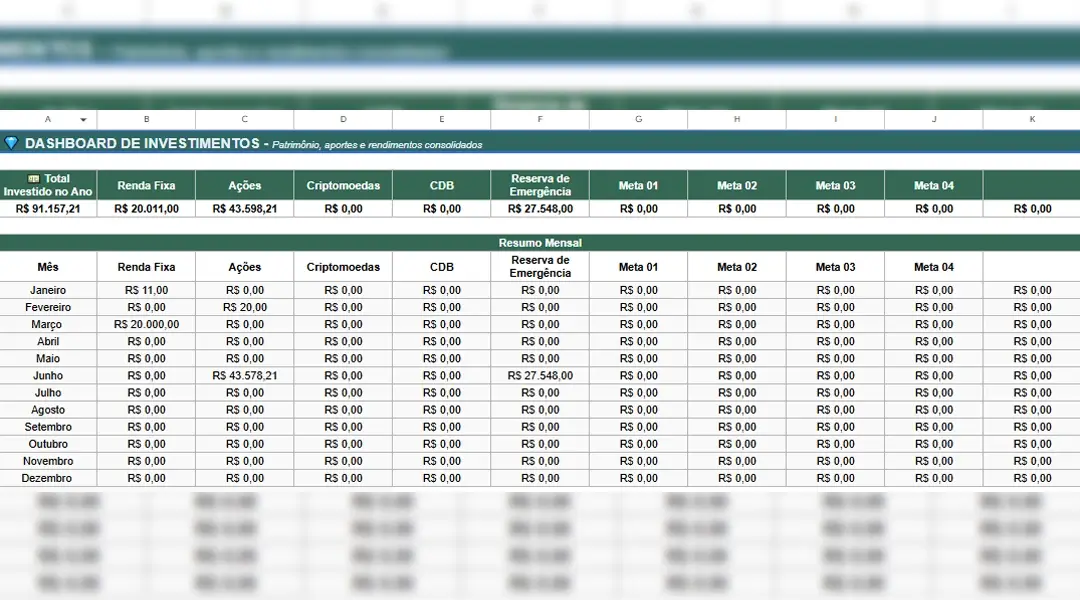This screenshot has width=1080, height=600.
Task: Click the subtitle 'Patrimônio, aportes e rendimentos consolidados'
Action: 377,145
